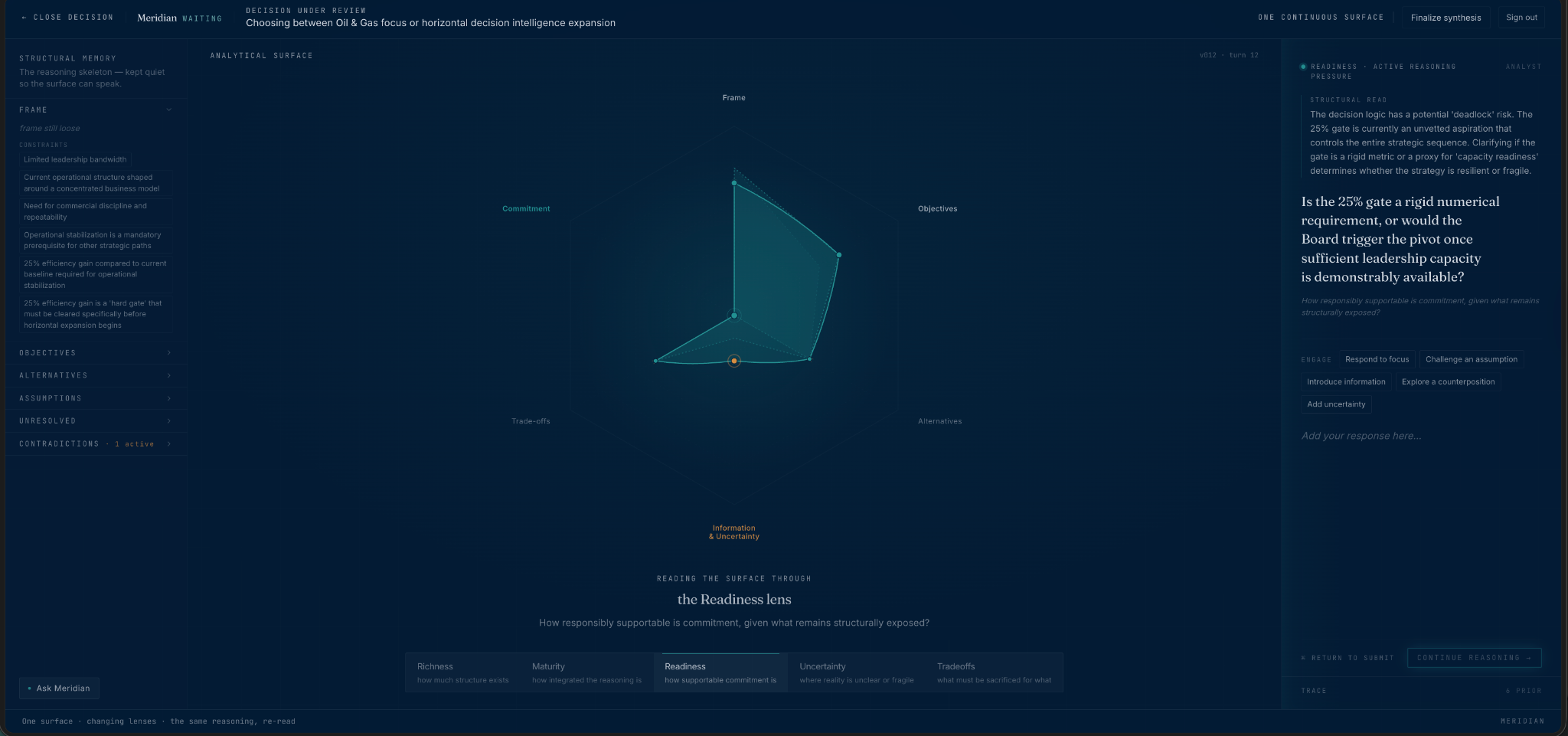This screenshot has width=1568, height=736.
Task: Click the 'hard gate' constraint item
Action: (x=96, y=314)
